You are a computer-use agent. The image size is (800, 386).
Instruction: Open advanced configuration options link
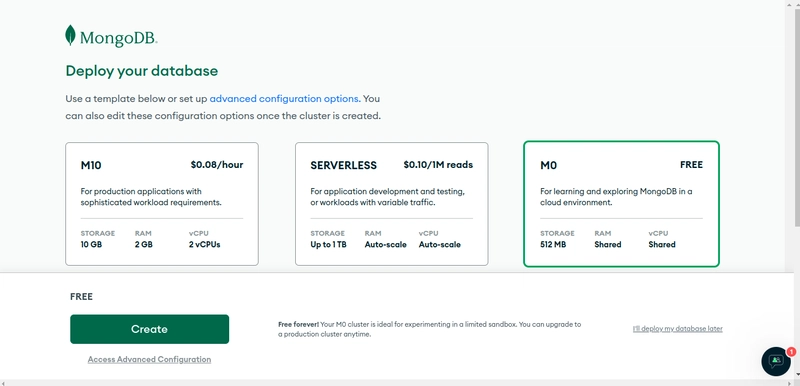click(x=285, y=98)
